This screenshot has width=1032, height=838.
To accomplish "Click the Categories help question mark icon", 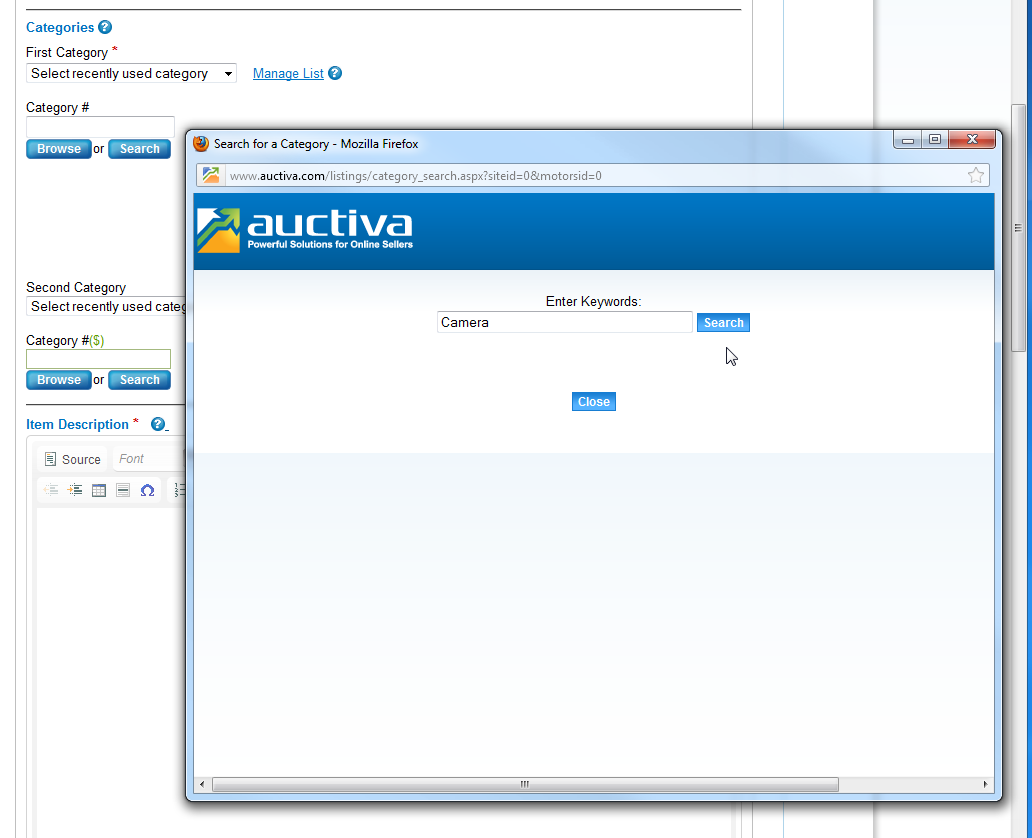I will point(105,27).
